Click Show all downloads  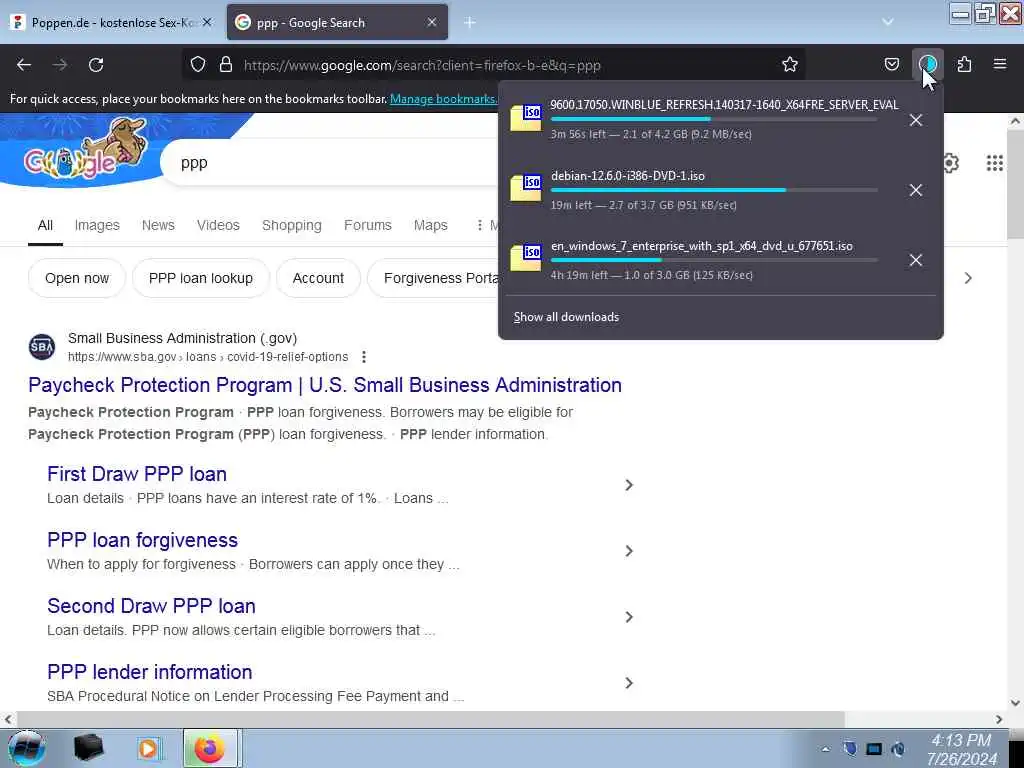coord(566,317)
